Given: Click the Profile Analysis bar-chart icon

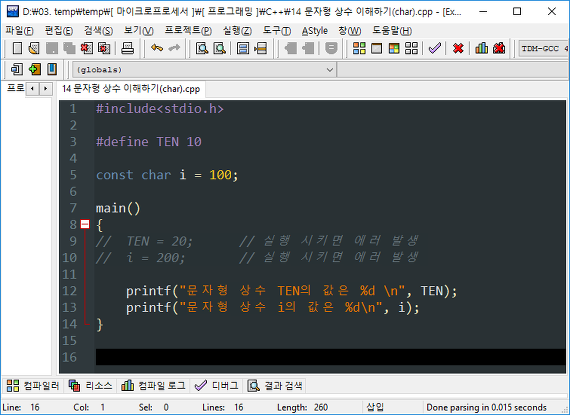Looking at the screenshot, I should 482,48.
